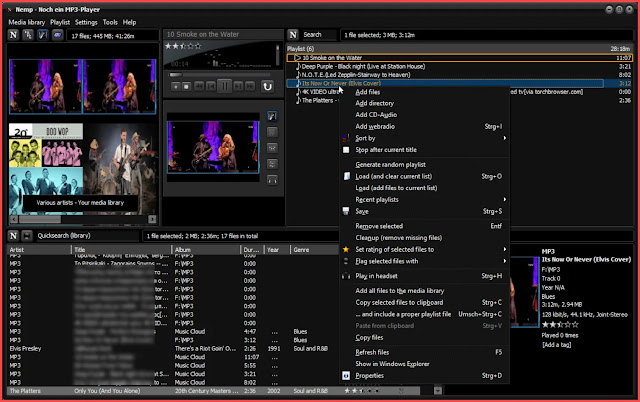Click the [Add a tag] link
Screen dimensions: 640x402
point(556,344)
